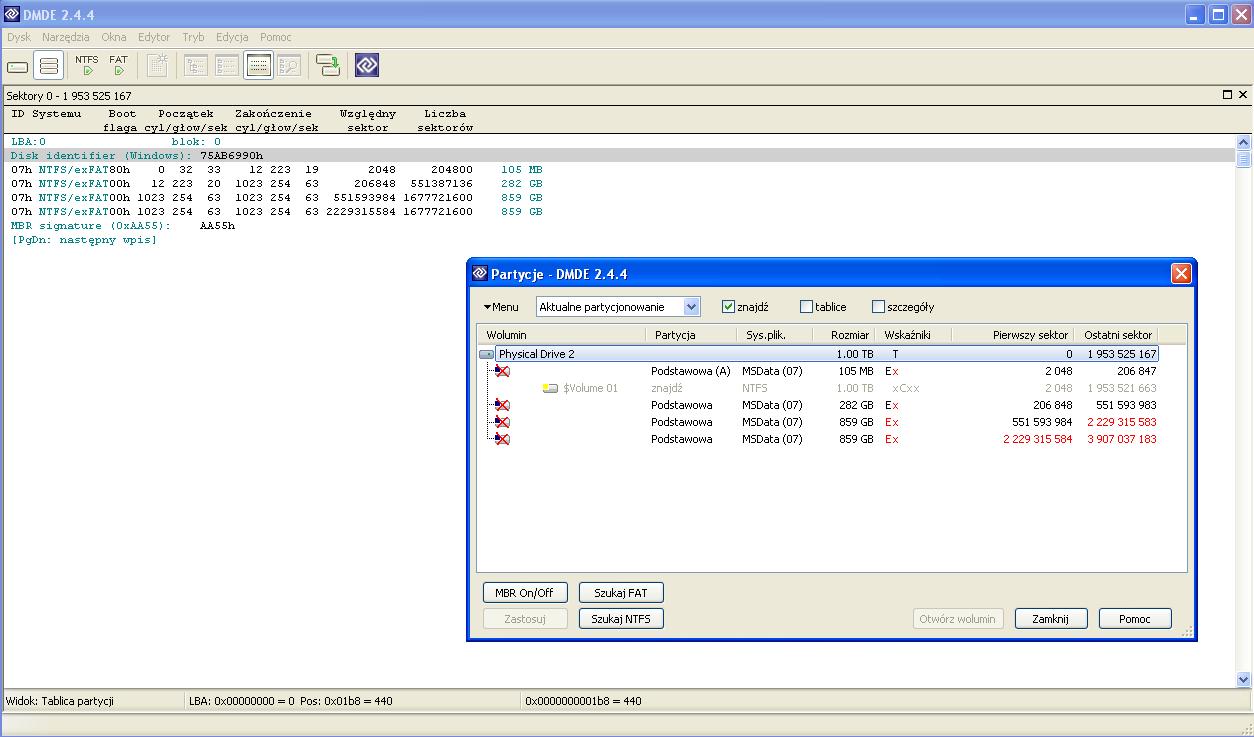1254x737 pixels.
Task: Open the Narzędzia menu
Action: click(x=66, y=37)
